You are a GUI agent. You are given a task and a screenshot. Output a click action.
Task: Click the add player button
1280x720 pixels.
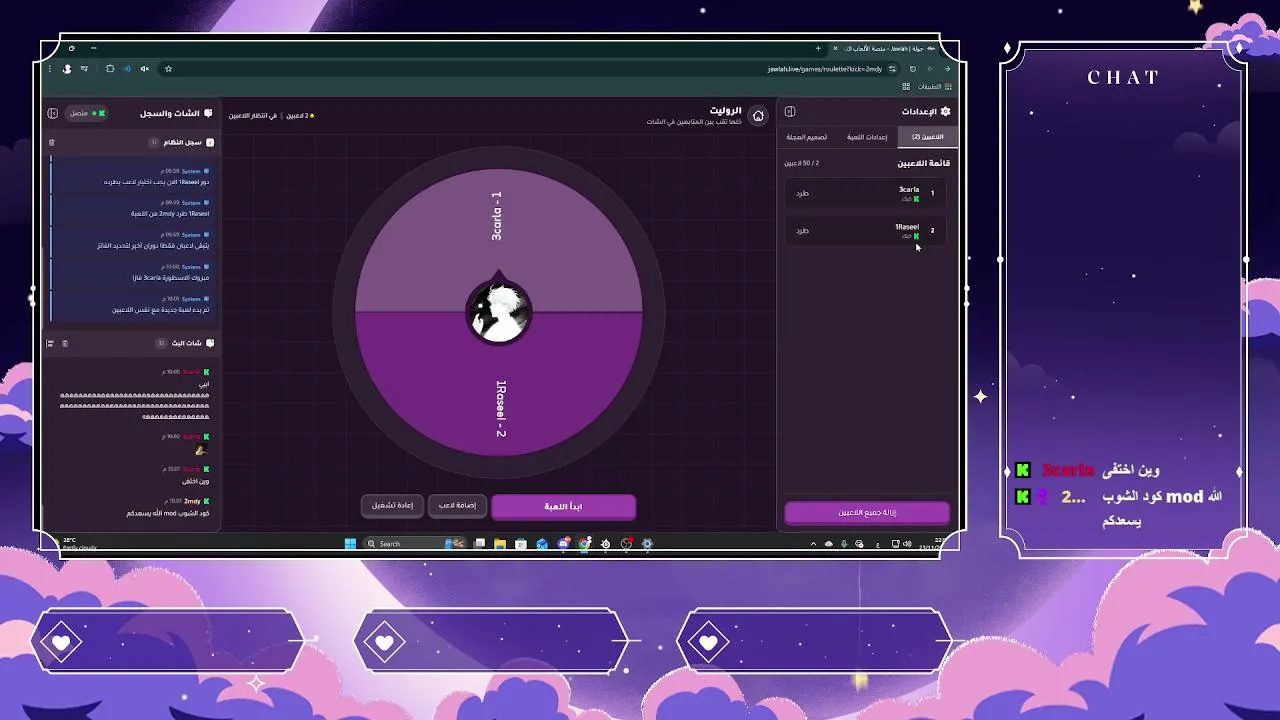click(457, 506)
